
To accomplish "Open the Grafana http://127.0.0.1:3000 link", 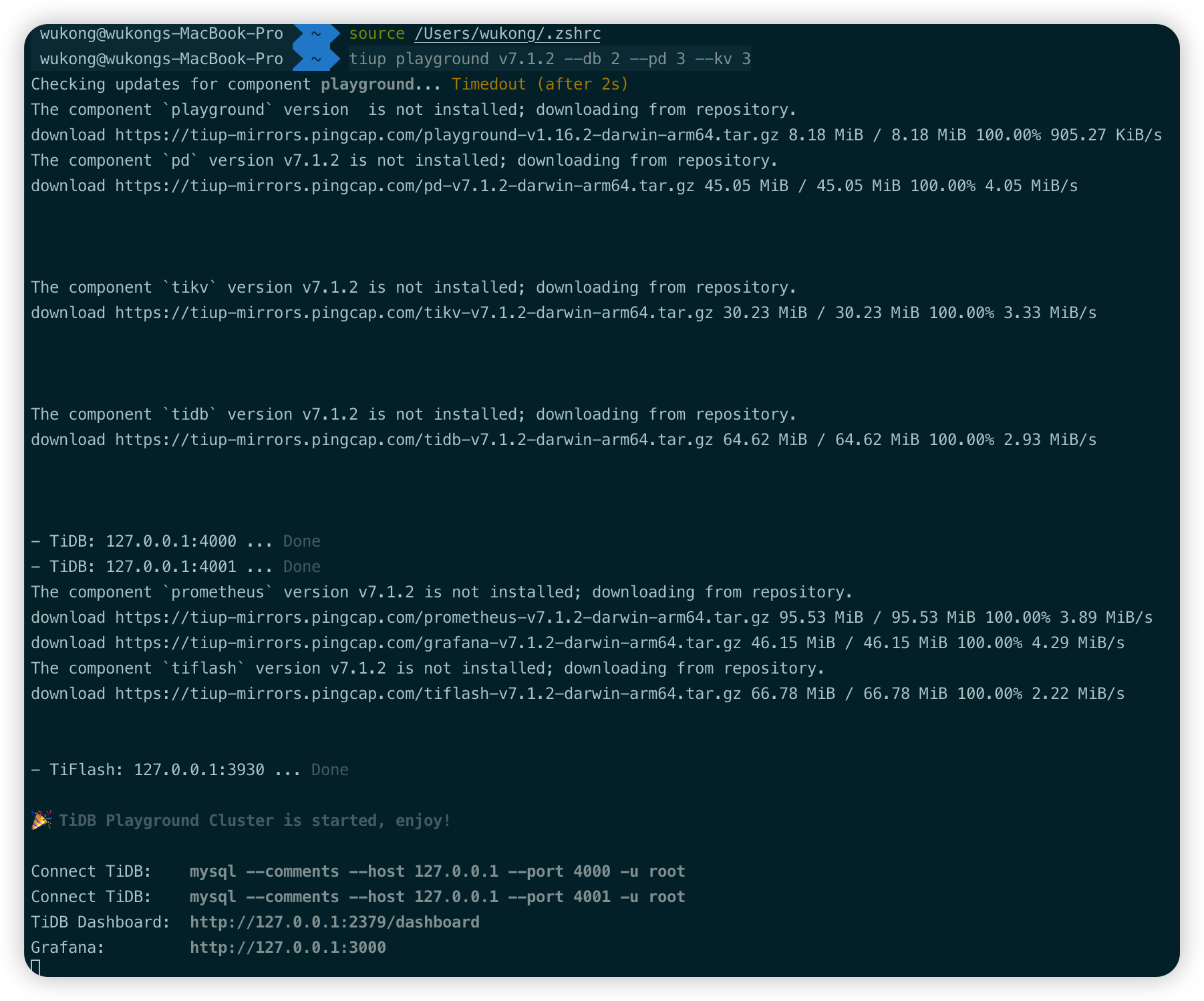I will [287, 948].
